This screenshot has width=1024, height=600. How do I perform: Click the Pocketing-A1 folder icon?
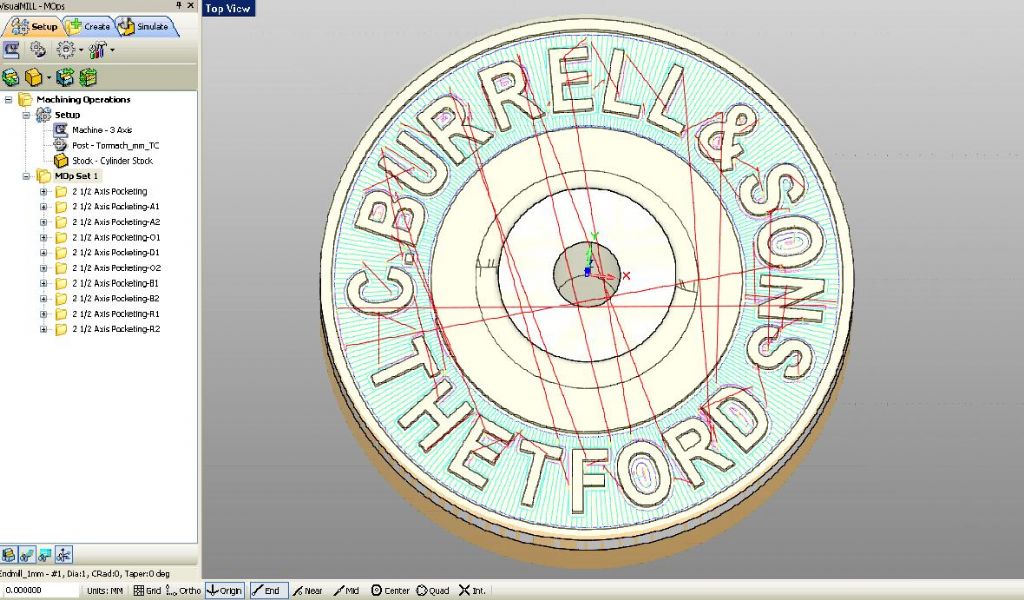pyautogui.click(x=61, y=206)
